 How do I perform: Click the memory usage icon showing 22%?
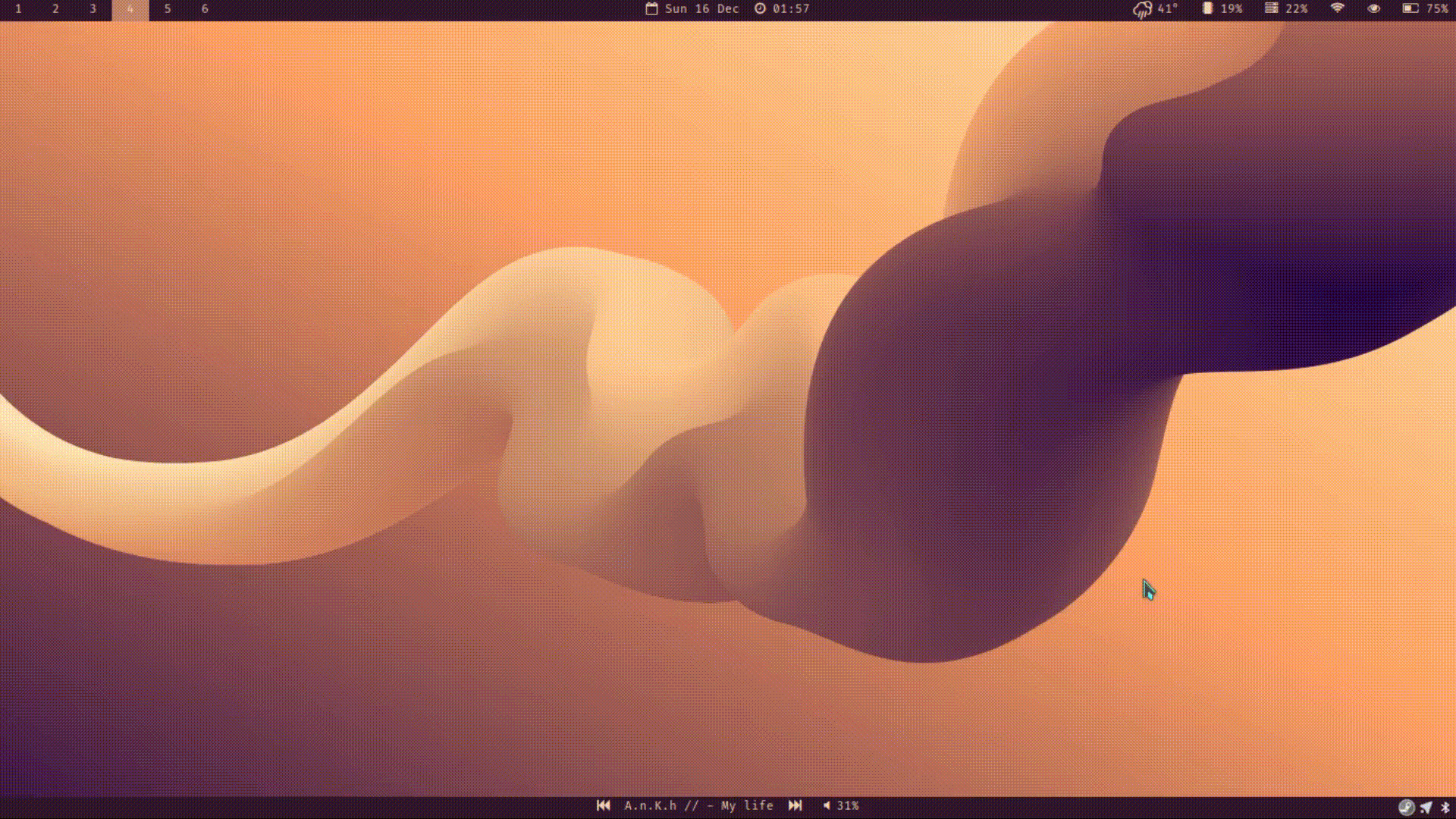1272,8
